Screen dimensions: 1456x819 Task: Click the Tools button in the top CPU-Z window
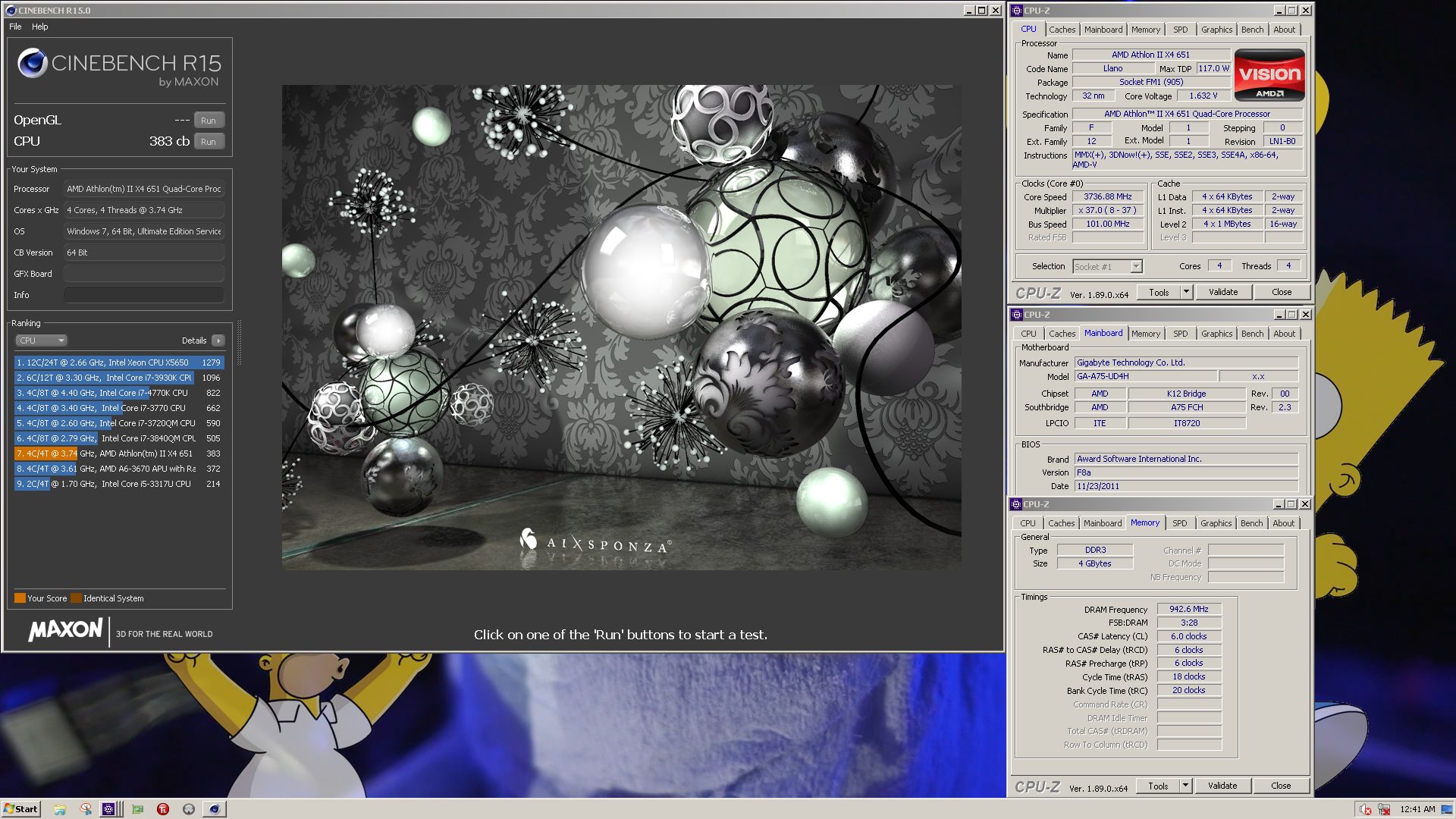point(1158,292)
